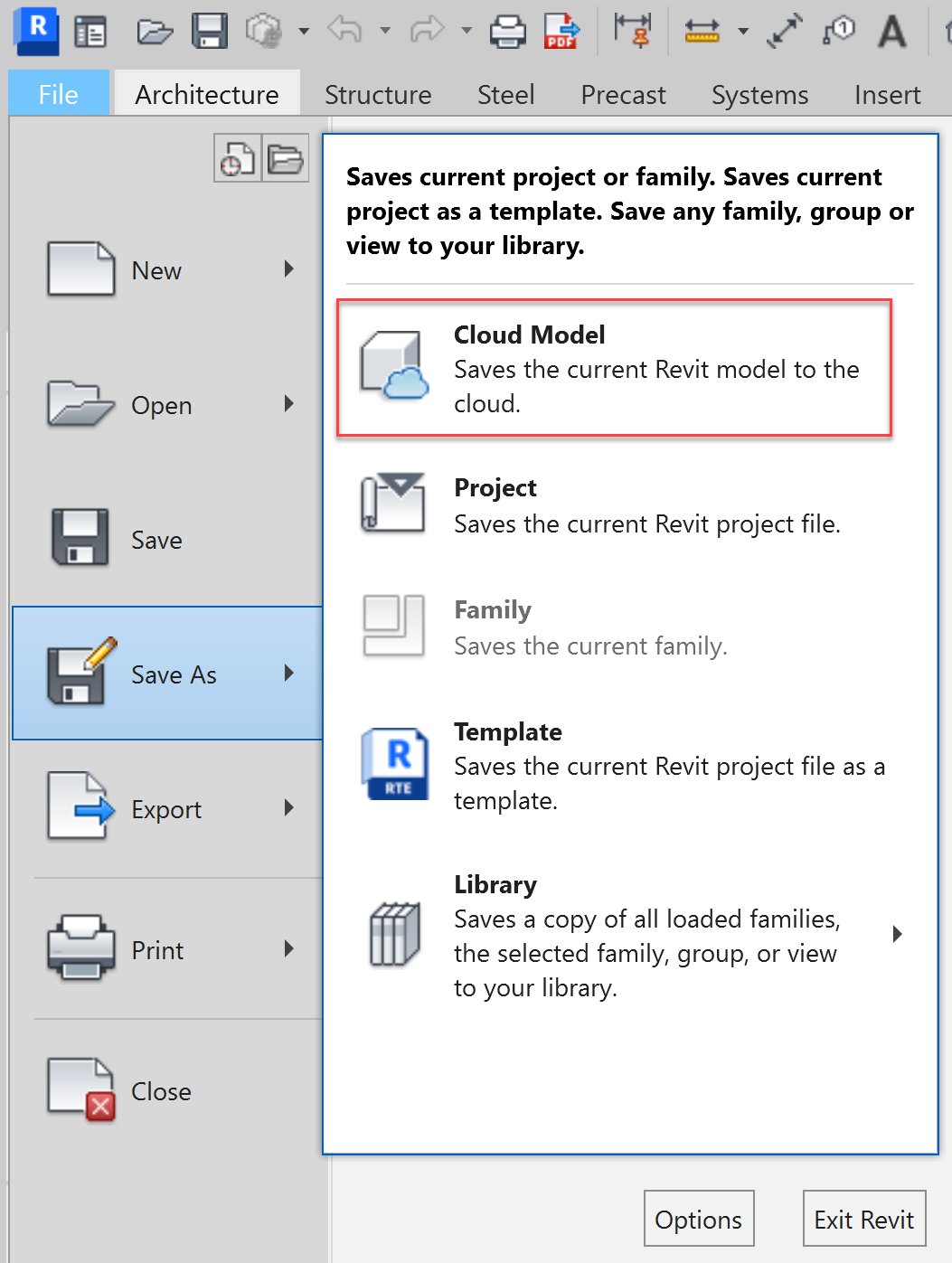This screenshot has height=1263, width=952.
Task: Expand the Library save options arrow
Action: tap(897, 934)
